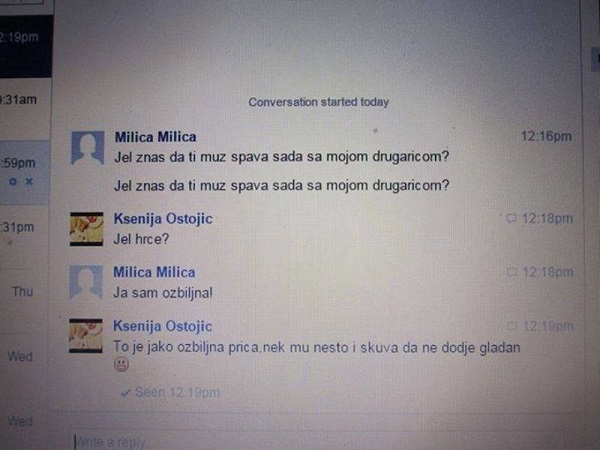This screenshot has height=450, width=600.
Task: Open Ksenija Ostojic's avatar beside the 12:19pm message
Action: pos(86,336)
